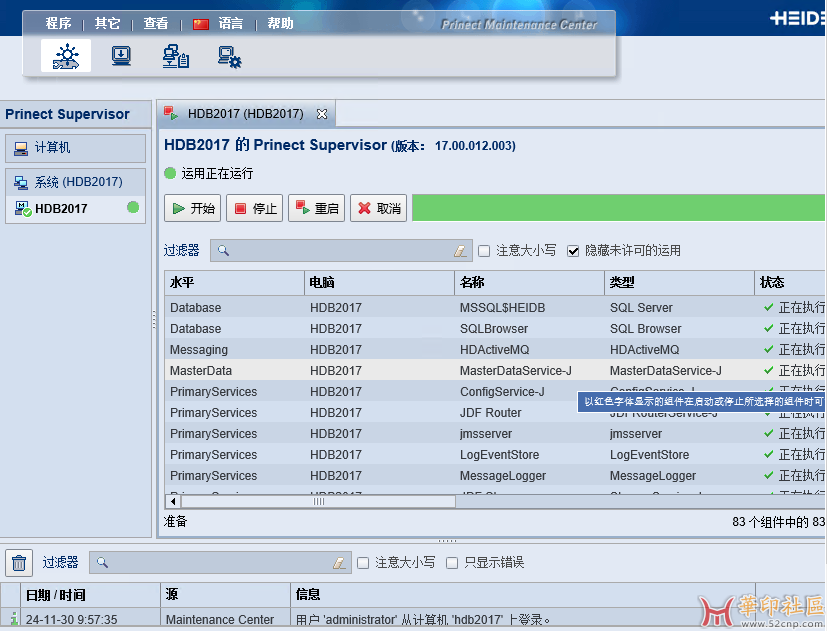Click the 开始 start button
Image resolution: width=827 pixels, height=631 pixels.
193,208
